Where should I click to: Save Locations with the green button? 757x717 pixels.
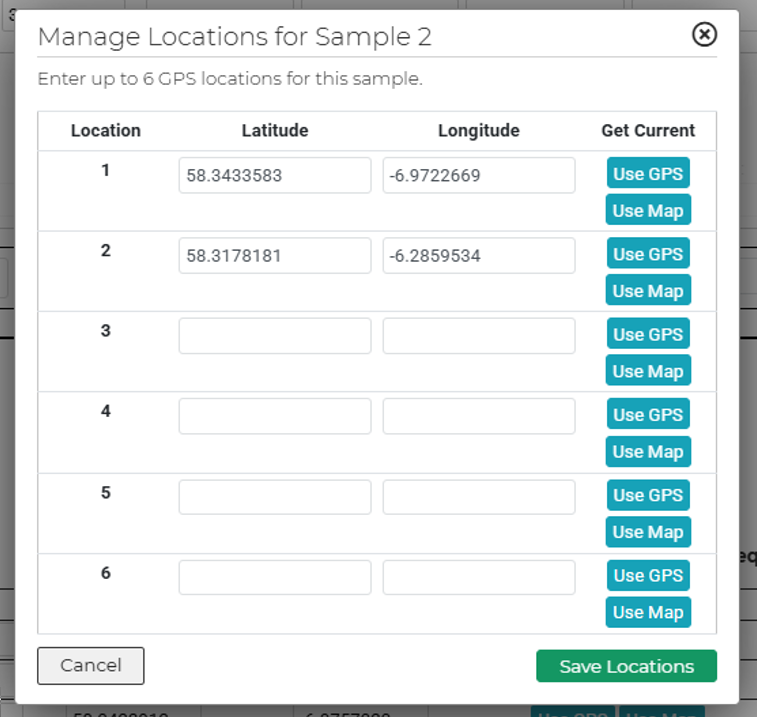point(626,666)
